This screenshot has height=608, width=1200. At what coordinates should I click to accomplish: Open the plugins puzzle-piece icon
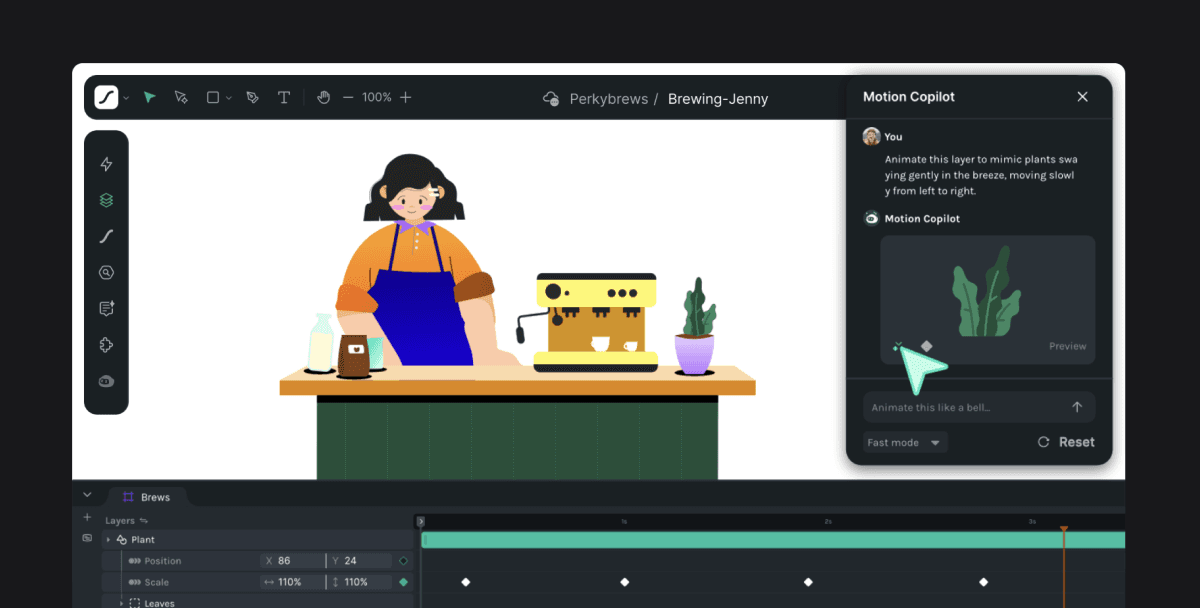click(106, 345)
